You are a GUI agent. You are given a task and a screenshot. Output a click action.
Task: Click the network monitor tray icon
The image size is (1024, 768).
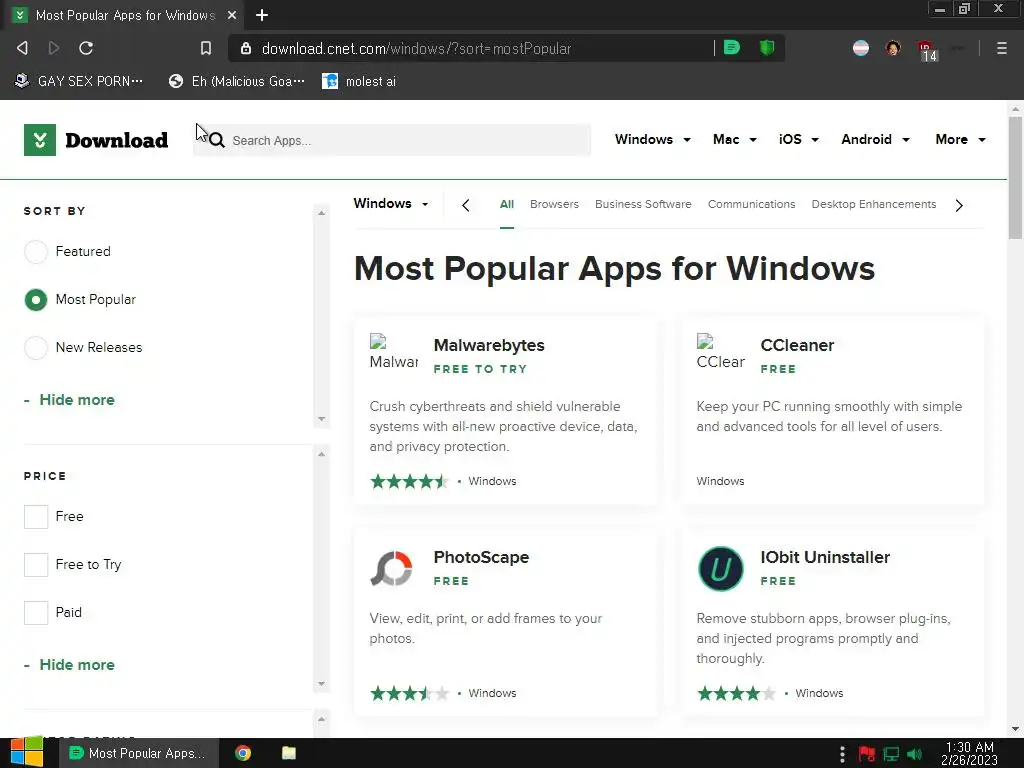click(x=891, y=754)
